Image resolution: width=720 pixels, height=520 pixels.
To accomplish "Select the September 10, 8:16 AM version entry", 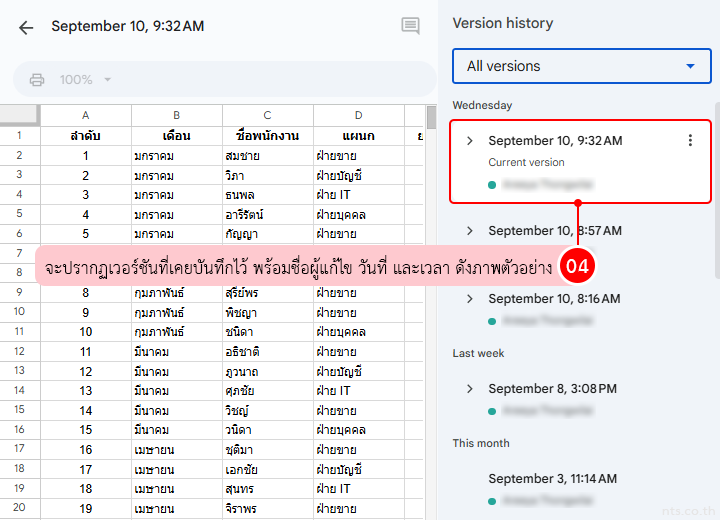I will click(x=553, y=299).
